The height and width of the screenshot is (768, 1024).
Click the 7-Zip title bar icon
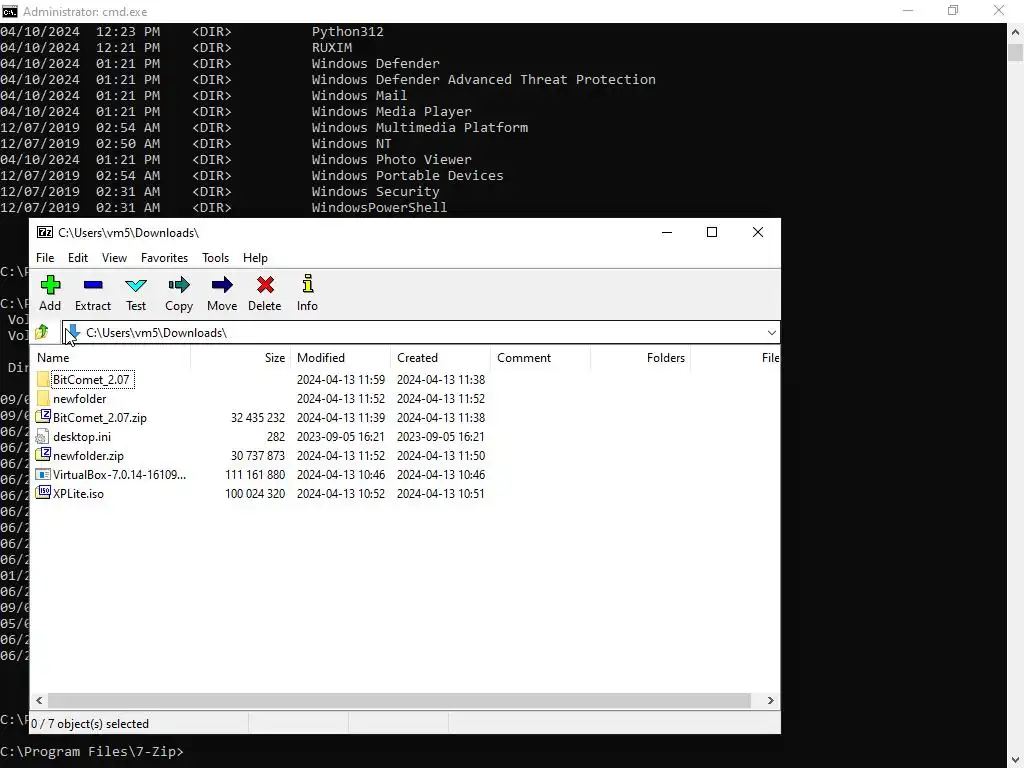pyautogui.click(x=45, y=232)
